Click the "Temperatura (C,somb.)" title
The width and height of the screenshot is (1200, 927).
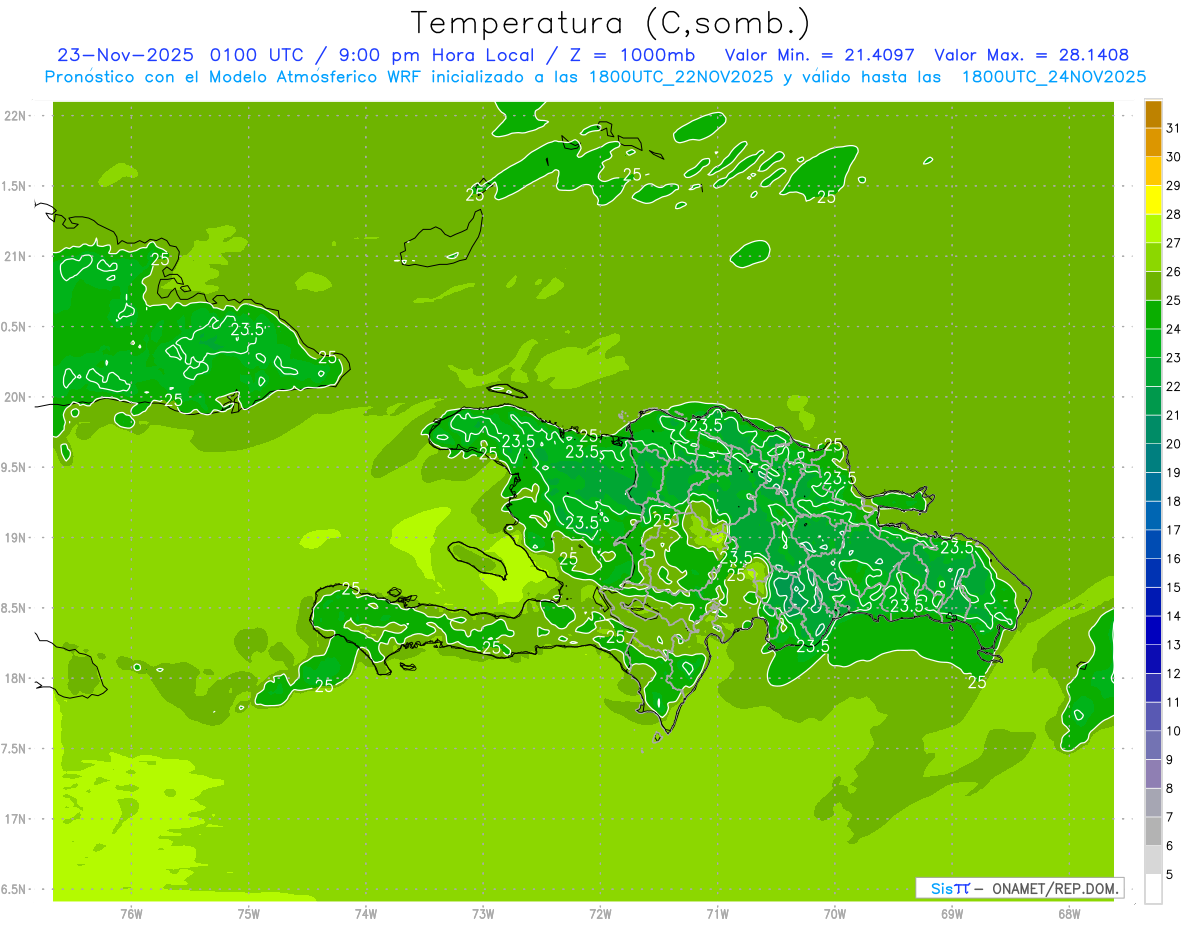[611, 23]
